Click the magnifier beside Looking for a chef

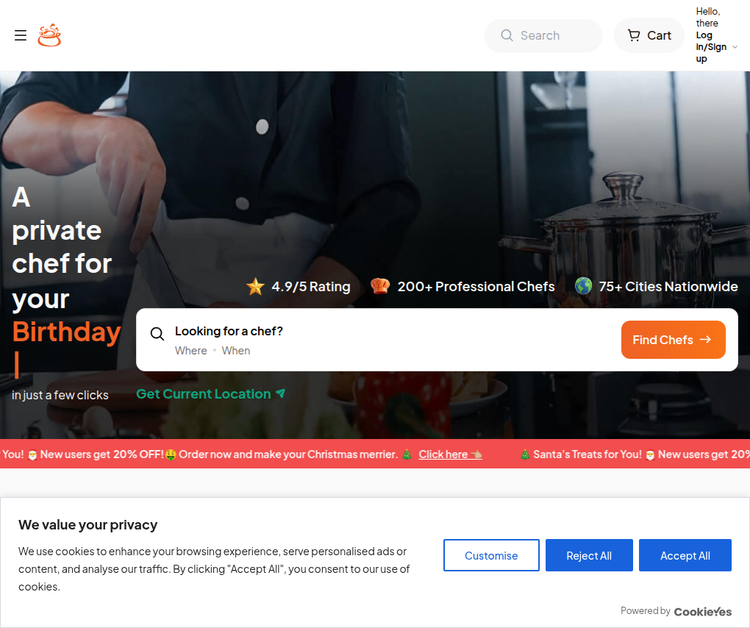click(x=157, y=334)
